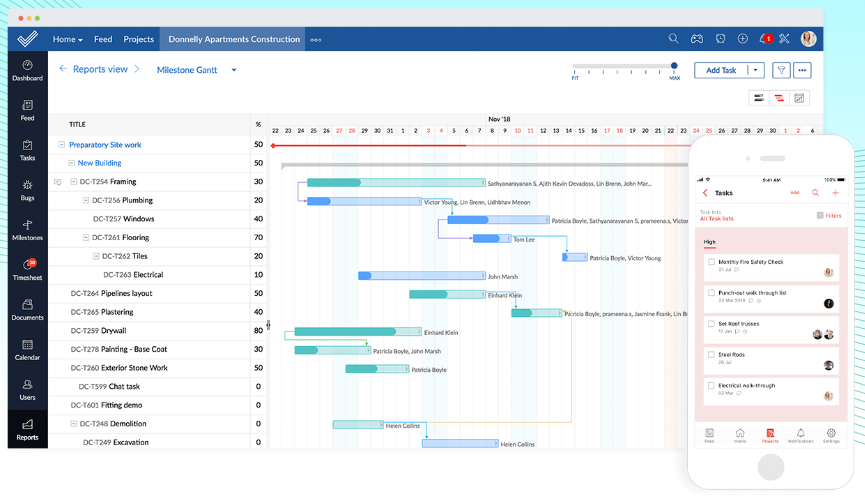Expand the Add Task dropdown arrow
This screenshot has width=865, height=500.
point(756,70)
